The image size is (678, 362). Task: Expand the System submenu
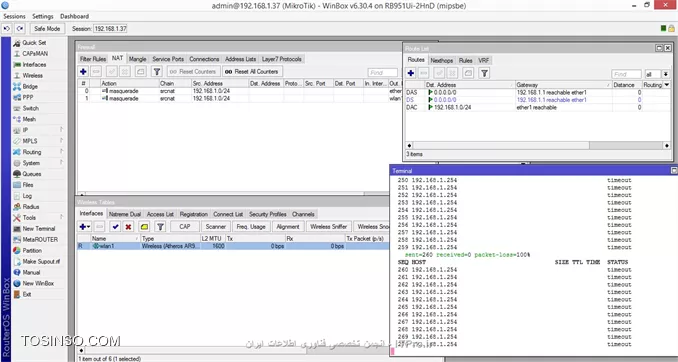pos(38,163)
